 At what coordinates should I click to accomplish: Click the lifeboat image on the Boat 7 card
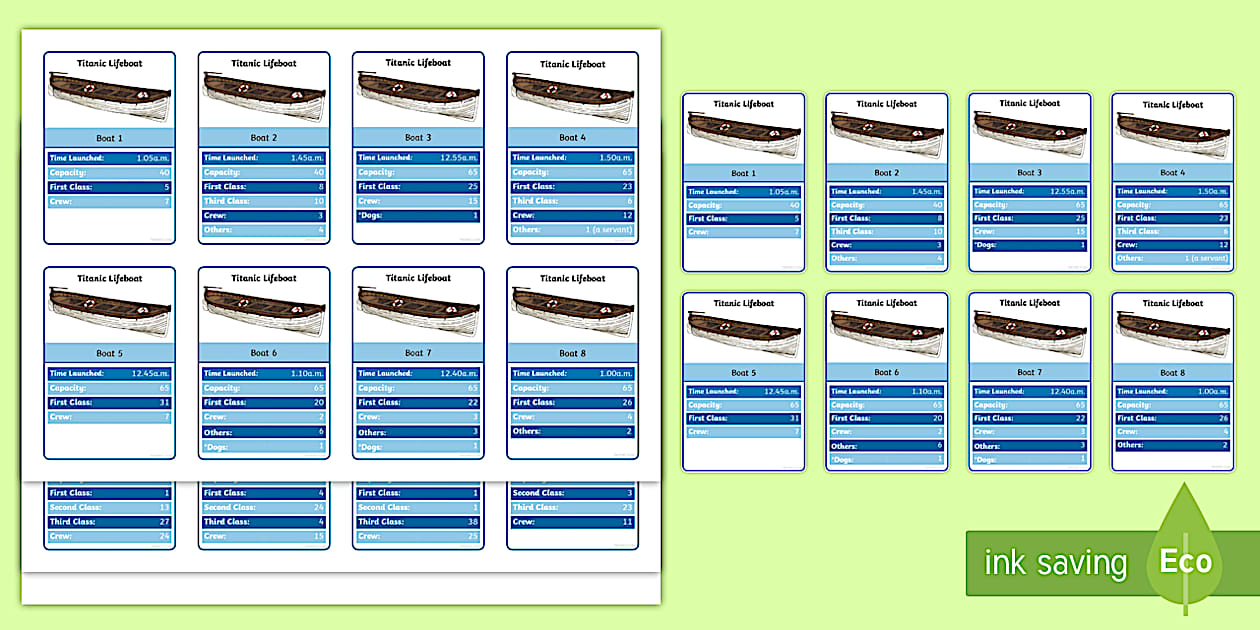point(417,309)
